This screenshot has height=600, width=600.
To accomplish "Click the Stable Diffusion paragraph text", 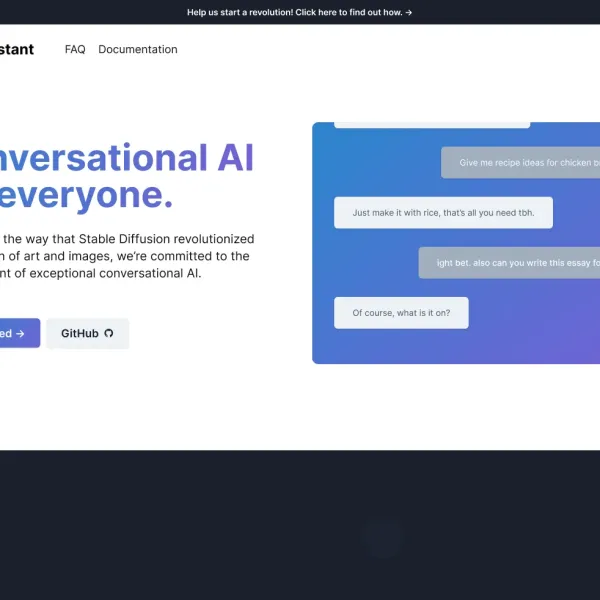I will click(x=127, y=256).
